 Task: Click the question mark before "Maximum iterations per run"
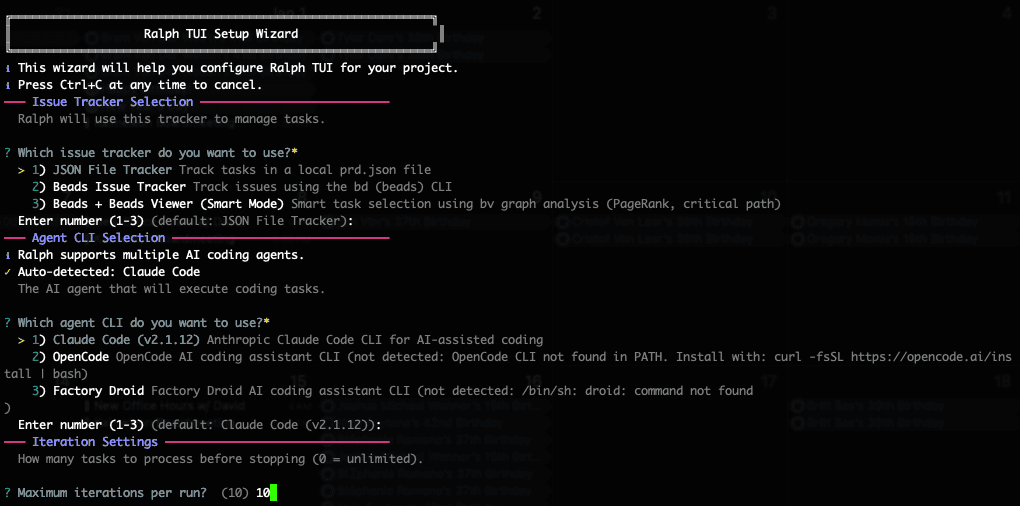coord(8,493)
